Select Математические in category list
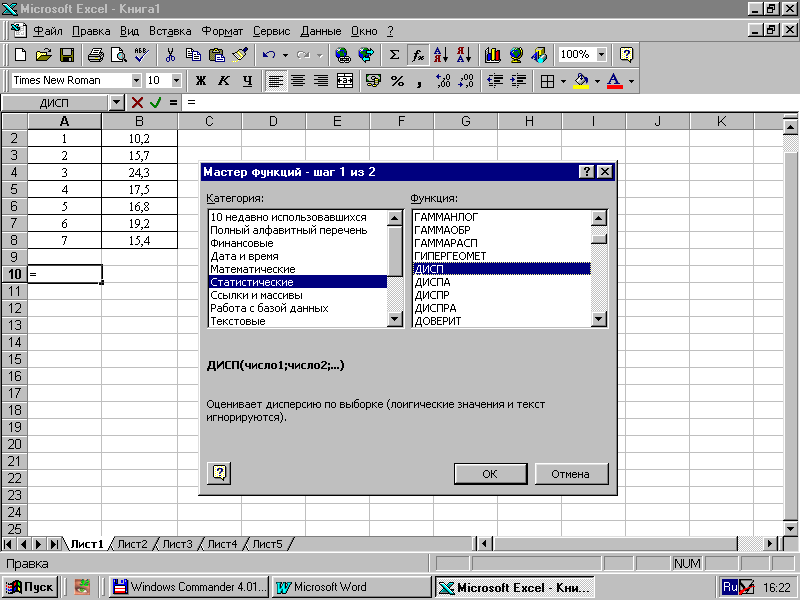This screenshot has width=800, height=600. [297, 269]
